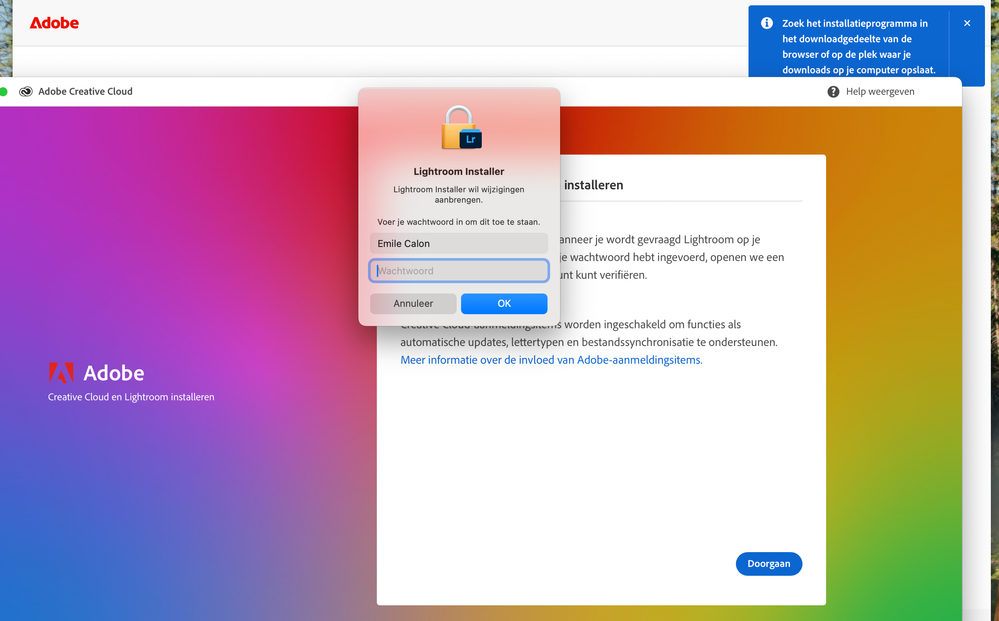The width and height of the screenshot is (999, 621).
Task: Click the green window button of the installer
Action: coord(3,92)
